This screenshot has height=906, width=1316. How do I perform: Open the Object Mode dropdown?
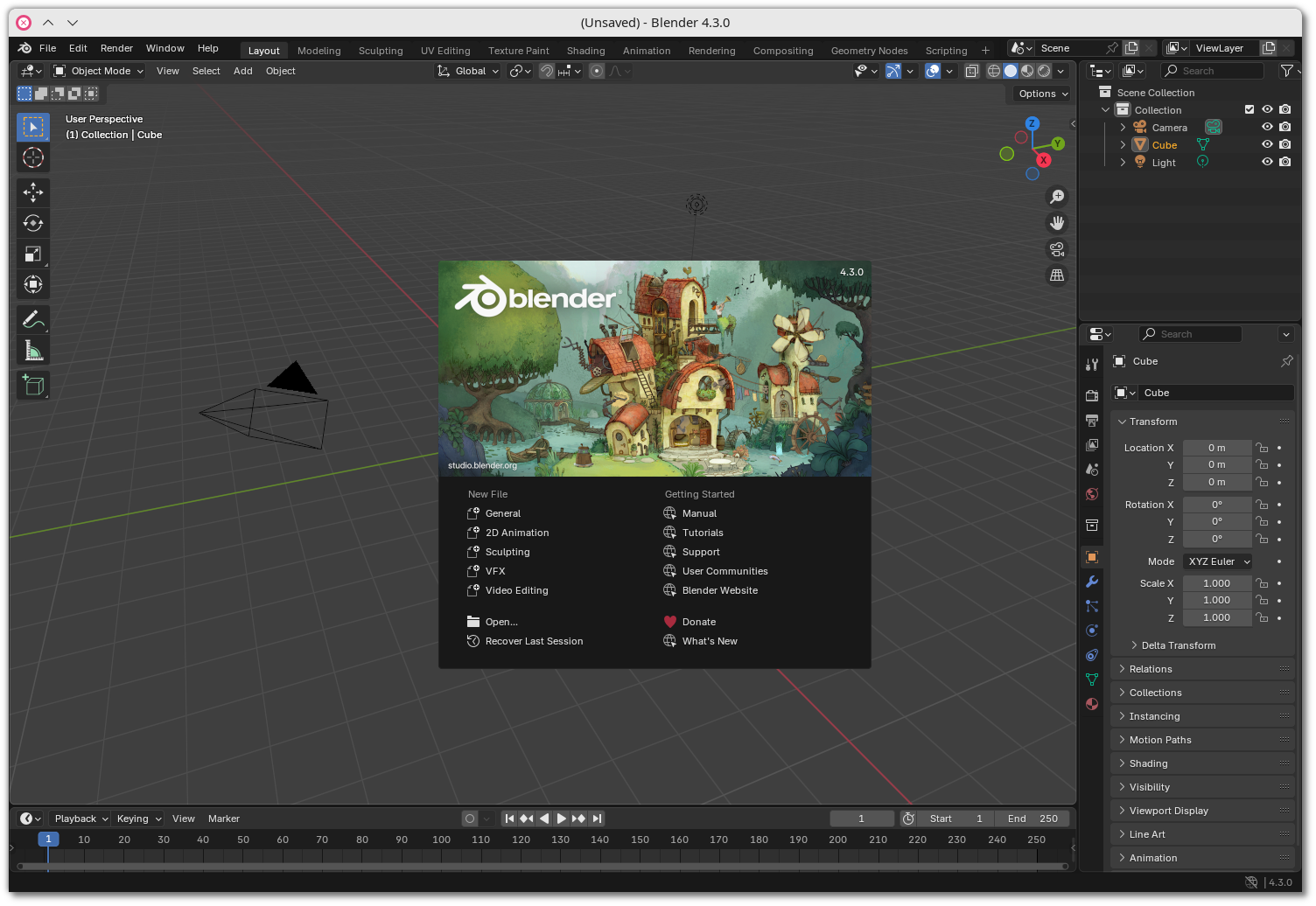pyautogui.click(x=98, y=71)
